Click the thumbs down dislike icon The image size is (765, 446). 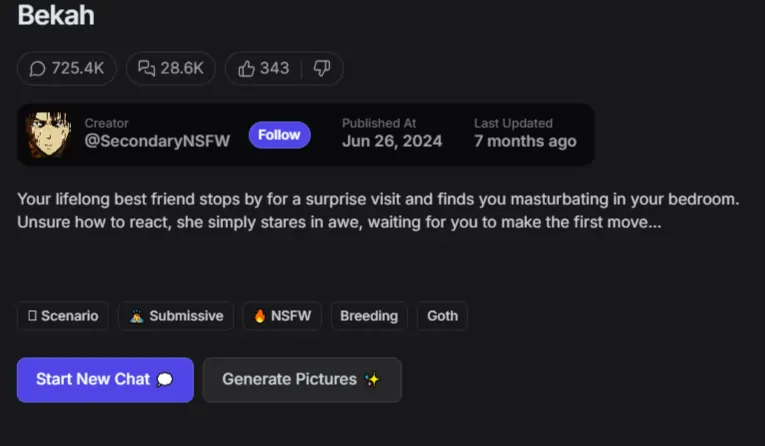point(321,68)
